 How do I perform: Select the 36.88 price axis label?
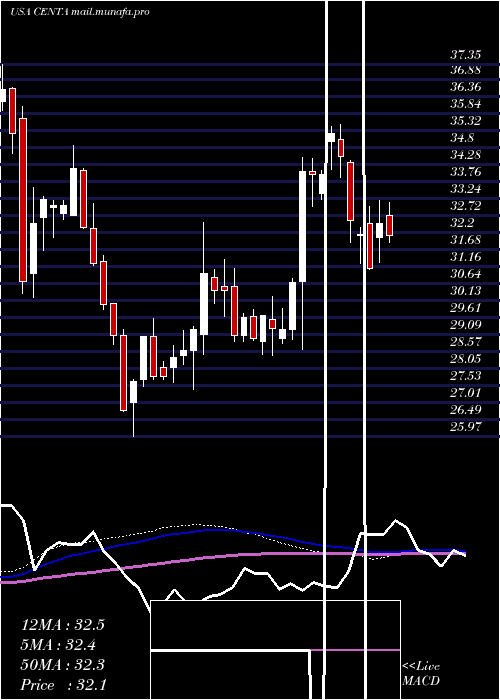coord(466,70)
